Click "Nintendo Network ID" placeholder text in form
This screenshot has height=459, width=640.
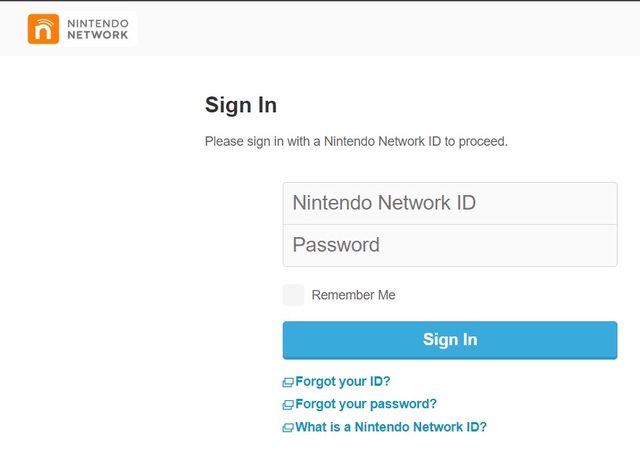pyautogui.click(x=384, y=203)
